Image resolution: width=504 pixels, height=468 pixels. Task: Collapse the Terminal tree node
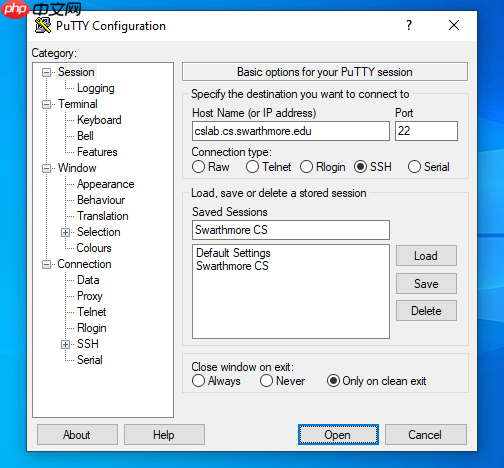(46, 104)
